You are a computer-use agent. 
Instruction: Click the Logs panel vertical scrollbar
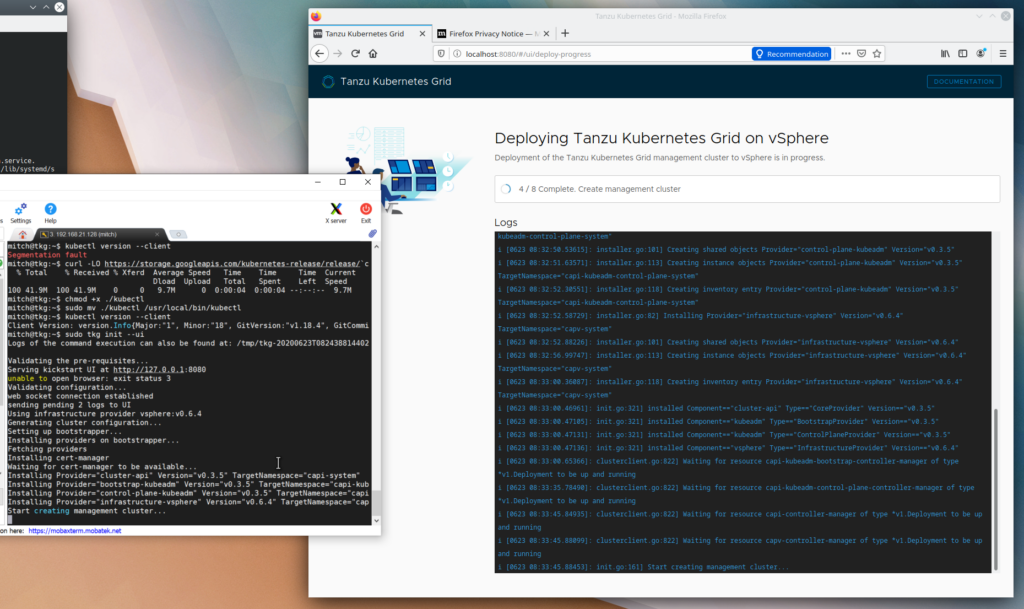tap(995, 490)
